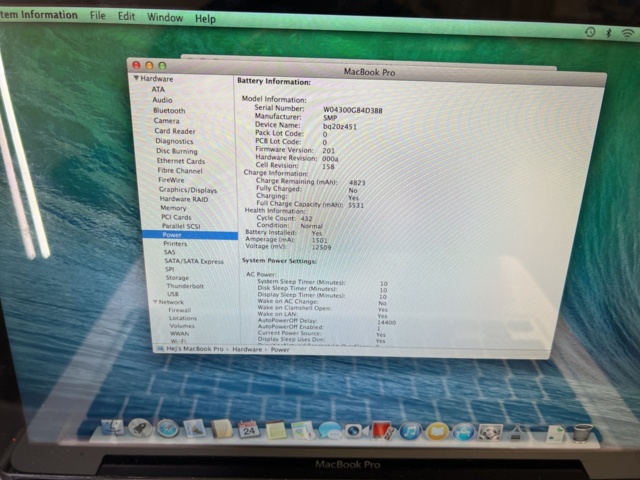Open Photo Booth red curtain icon

(x=382, y=431)
